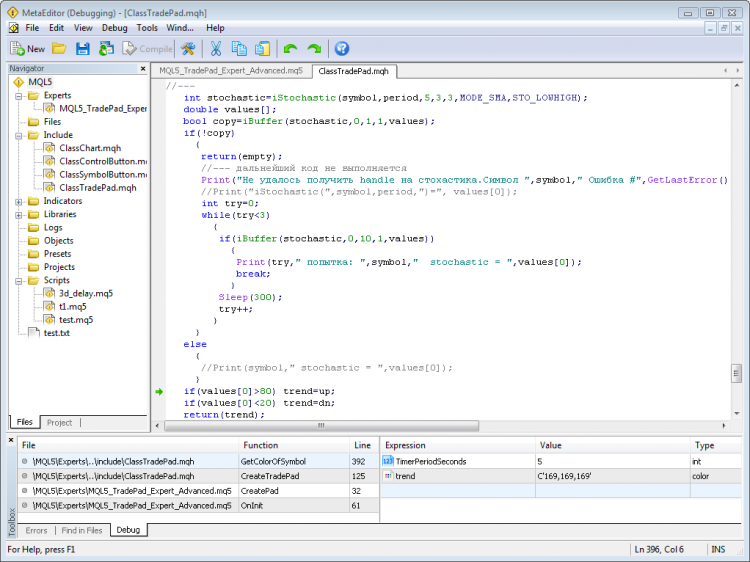This screenshot has height=562, width=750.
Task: Expand the Indicators folder node
Action: [x=20, y=201]
